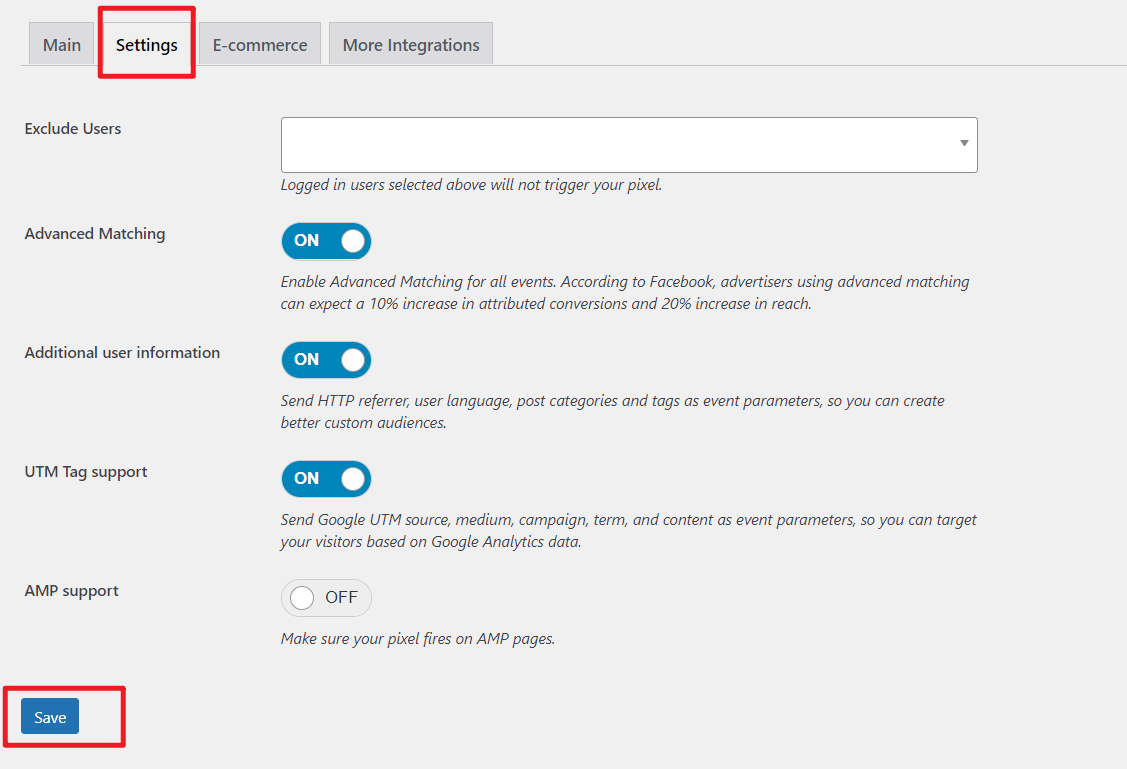The width and height of the screenshot is (1127, 769).
Task: Select the 'UTM Tag support' label
Action: [86, 472]
